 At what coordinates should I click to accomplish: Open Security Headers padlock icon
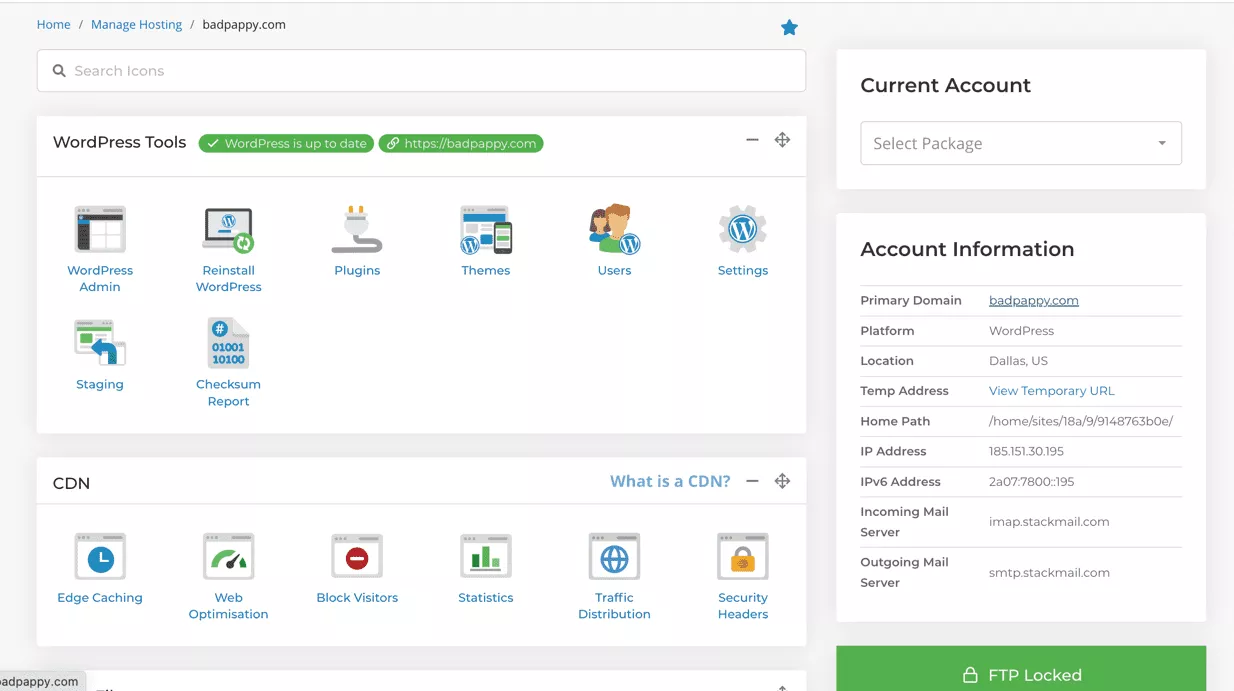[743, 557]
